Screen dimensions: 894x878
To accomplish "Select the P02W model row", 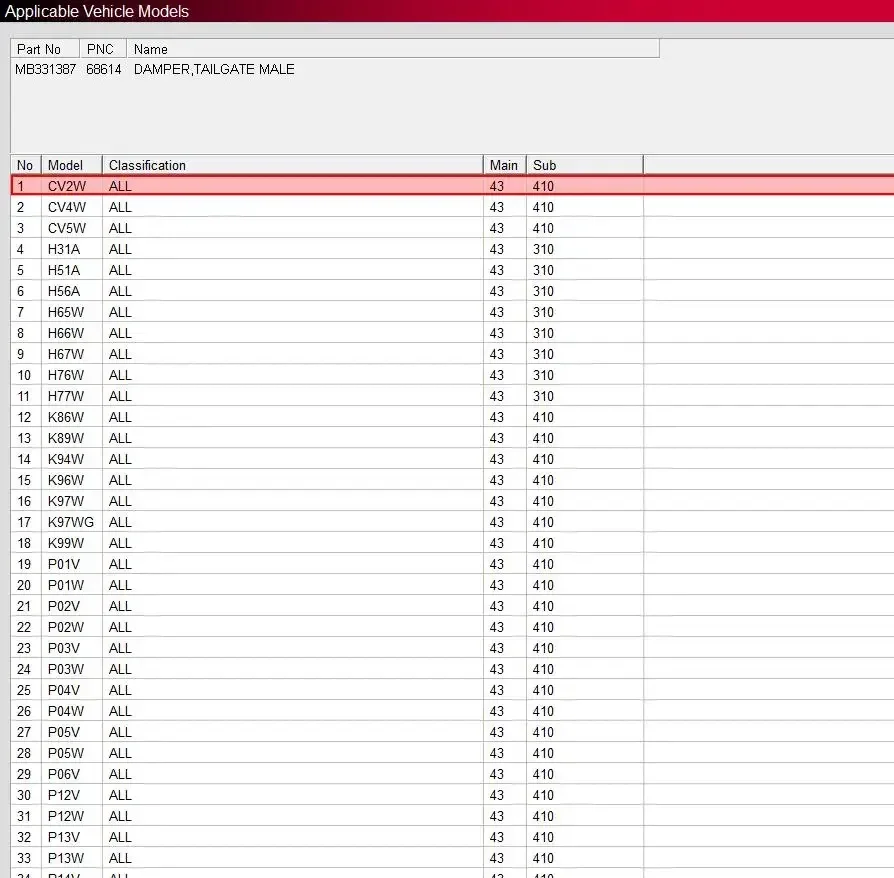I will pos(453,627).
